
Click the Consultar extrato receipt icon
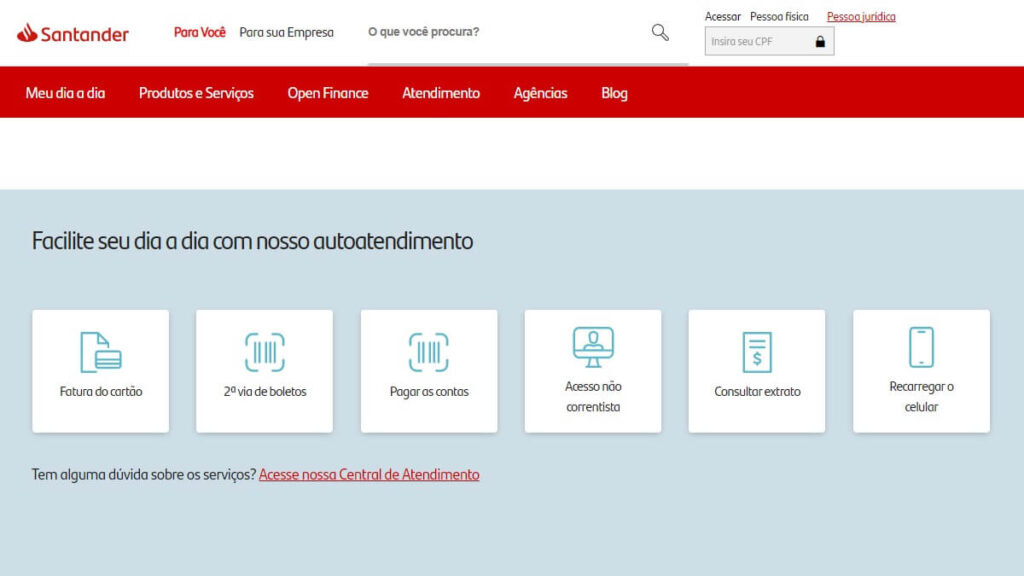click(757, 352)
